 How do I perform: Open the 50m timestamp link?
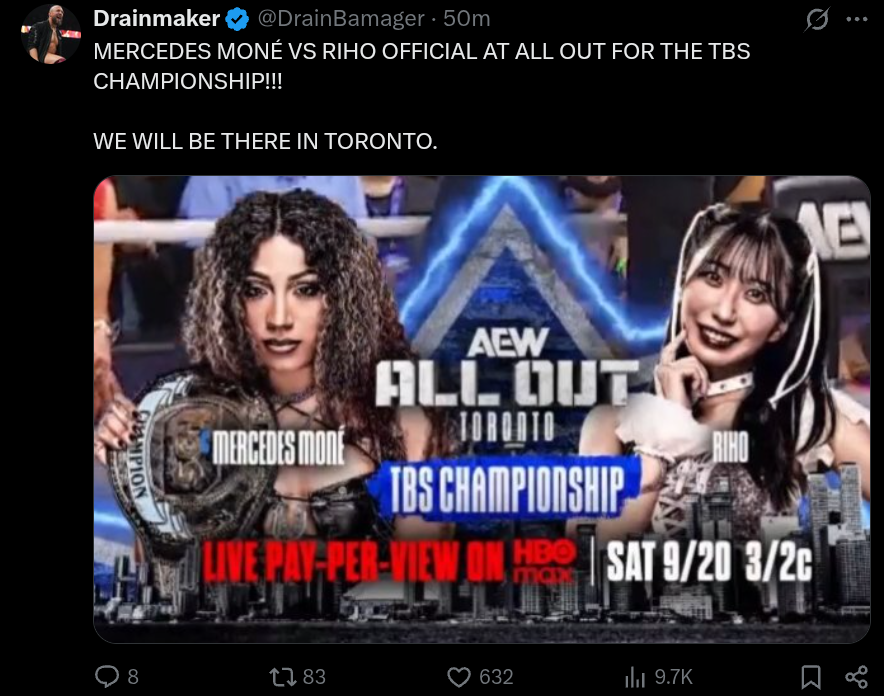[466, 19]
